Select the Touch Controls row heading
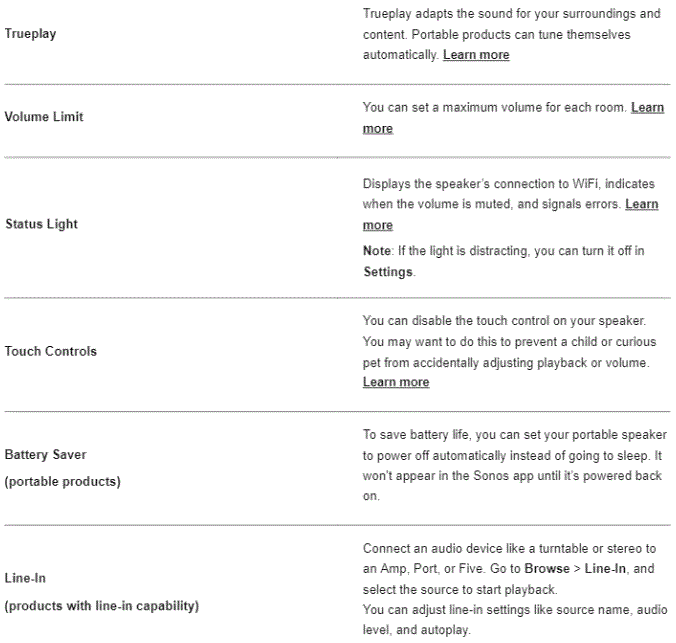 pyautogui.click(x=50, y=351)
